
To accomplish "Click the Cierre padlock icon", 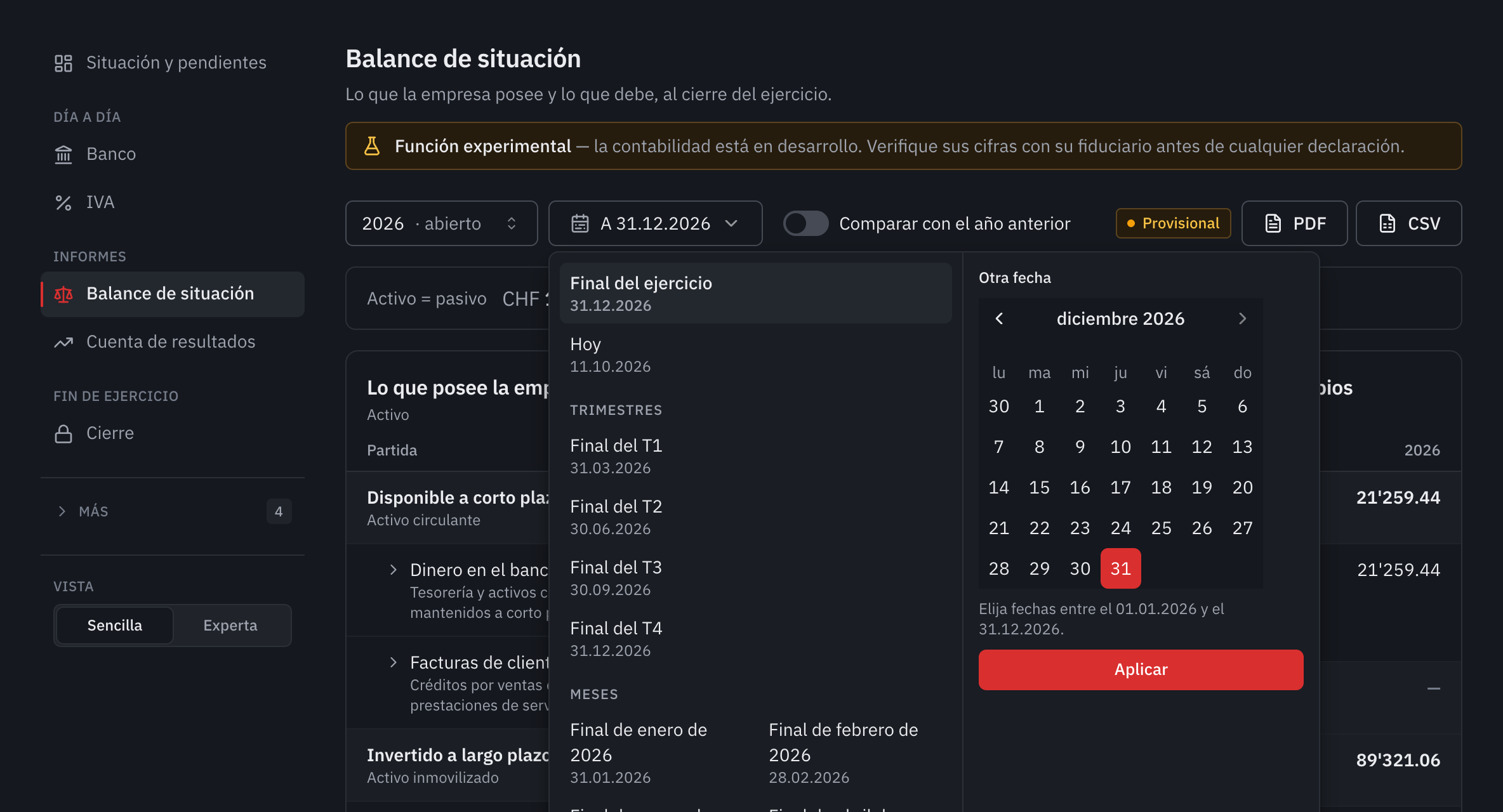I will [63, 433].
